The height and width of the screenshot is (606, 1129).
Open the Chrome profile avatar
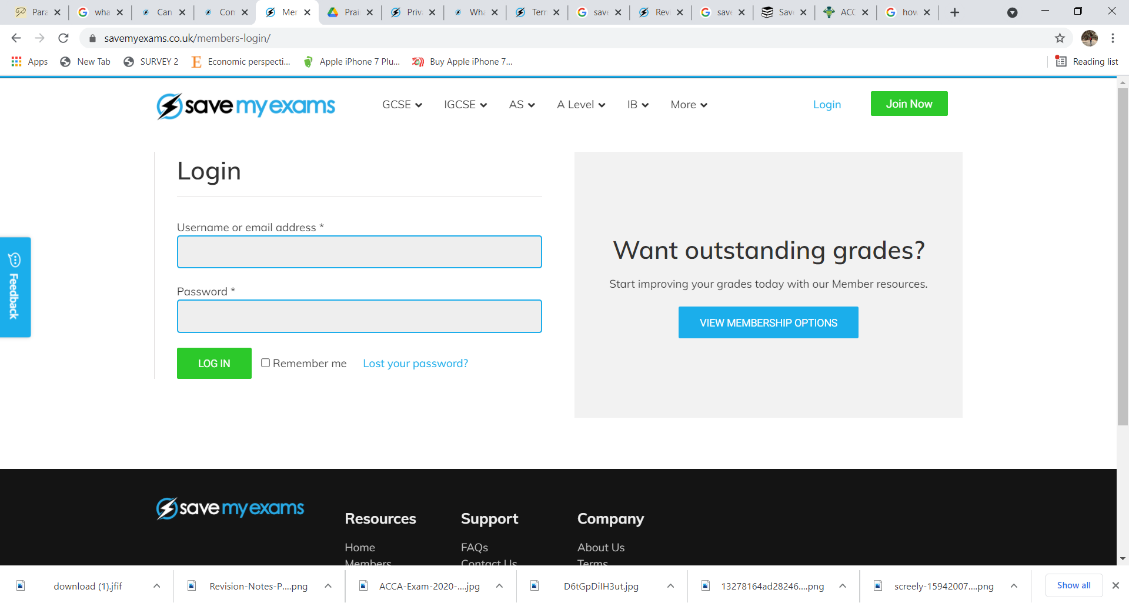1089,38
